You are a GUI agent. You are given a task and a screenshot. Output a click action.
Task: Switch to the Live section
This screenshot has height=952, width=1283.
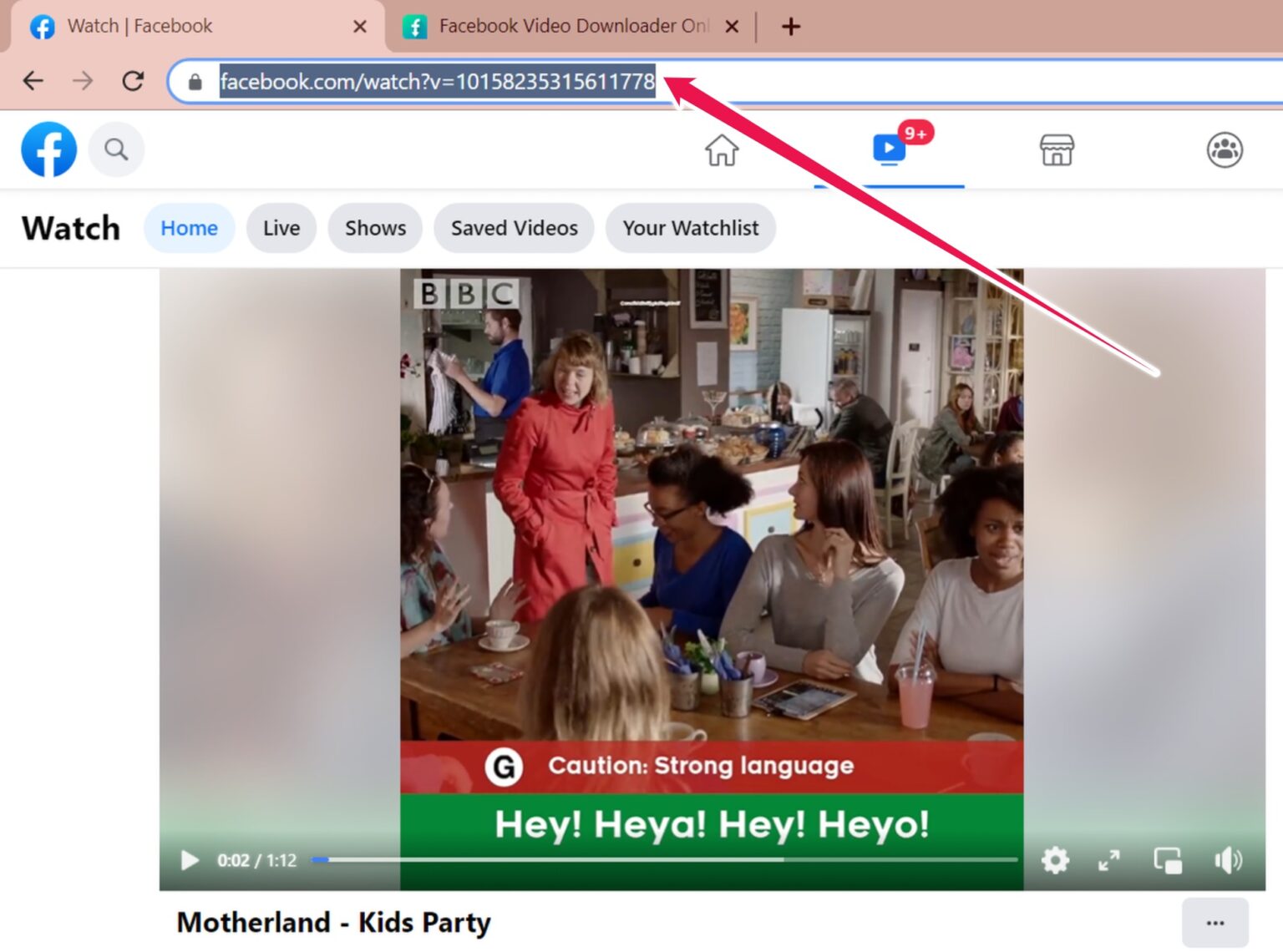[x=281, y=228]
